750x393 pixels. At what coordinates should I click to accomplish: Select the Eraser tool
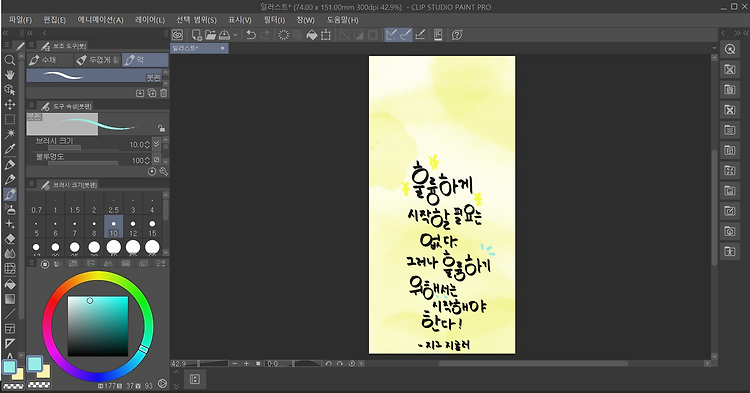[10, 239]
